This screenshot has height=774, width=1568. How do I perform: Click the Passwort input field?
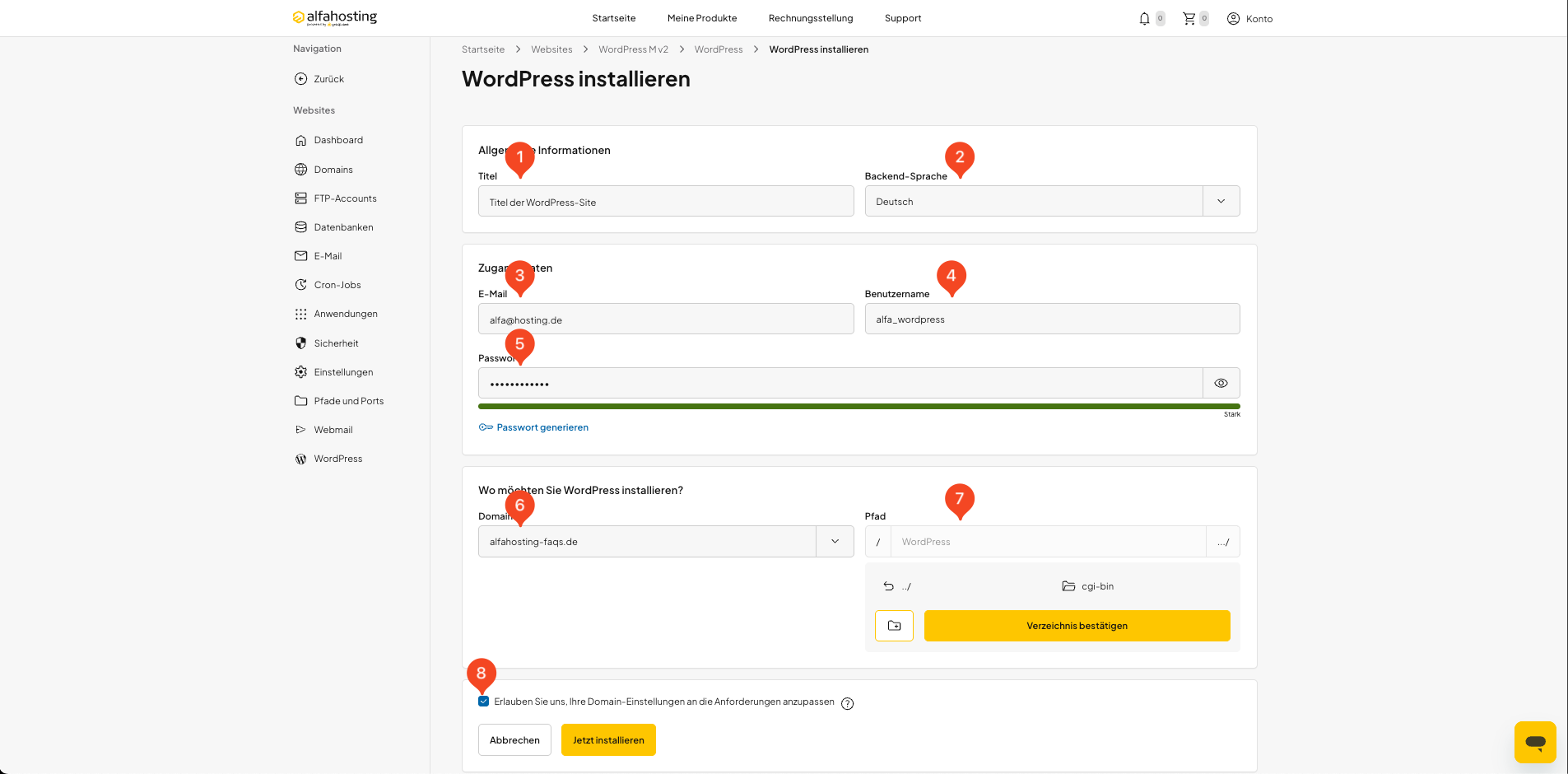click(x=840, y=383)
